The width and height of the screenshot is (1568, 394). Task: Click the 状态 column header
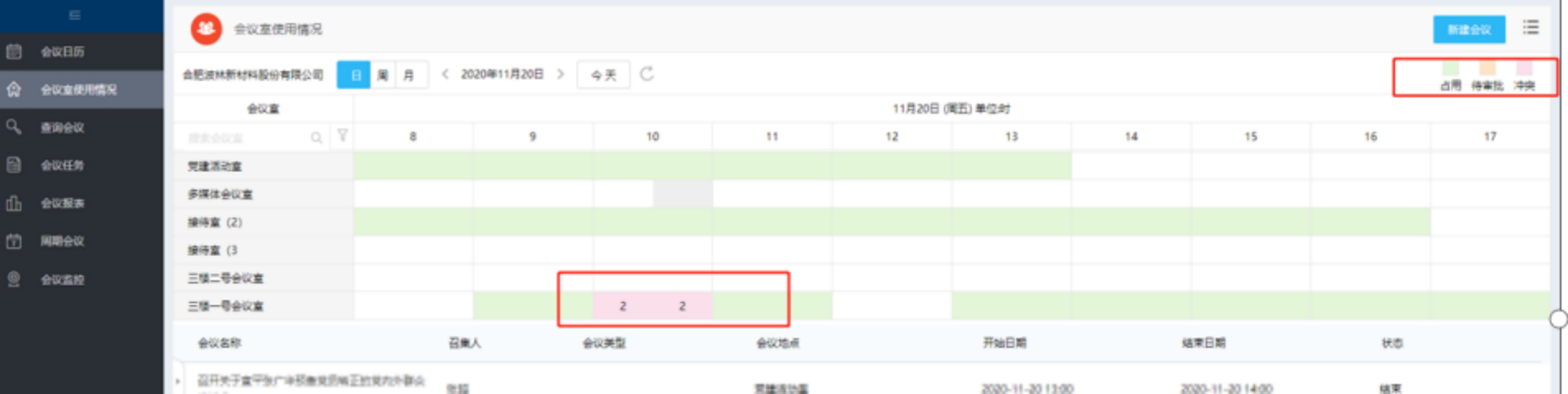1393,343
